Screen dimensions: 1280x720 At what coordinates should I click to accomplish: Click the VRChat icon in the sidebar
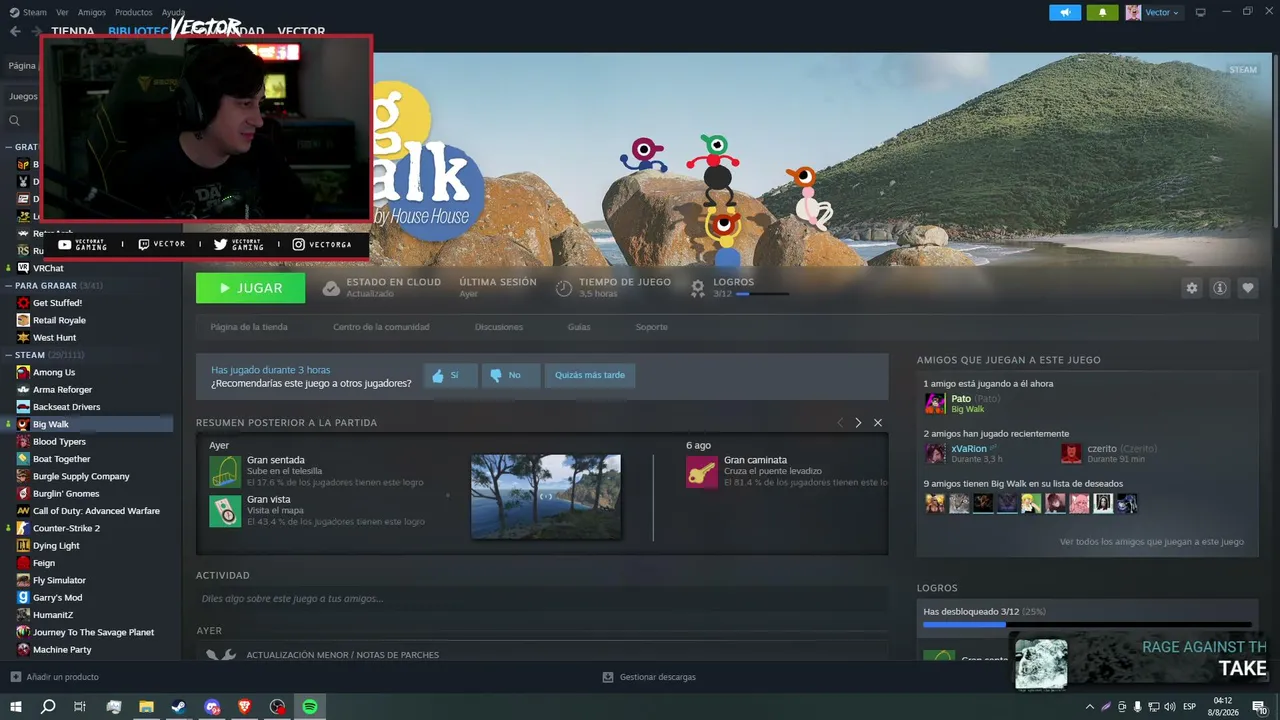(23, 268)
